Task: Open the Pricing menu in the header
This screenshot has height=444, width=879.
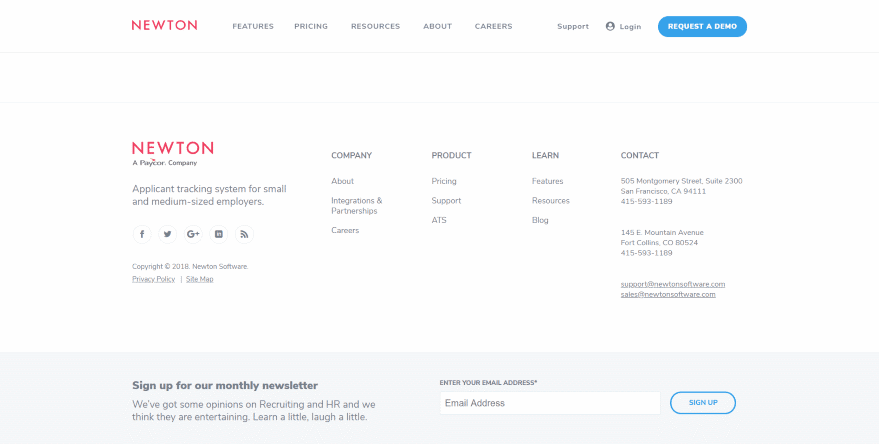Action: coord(311,26)
